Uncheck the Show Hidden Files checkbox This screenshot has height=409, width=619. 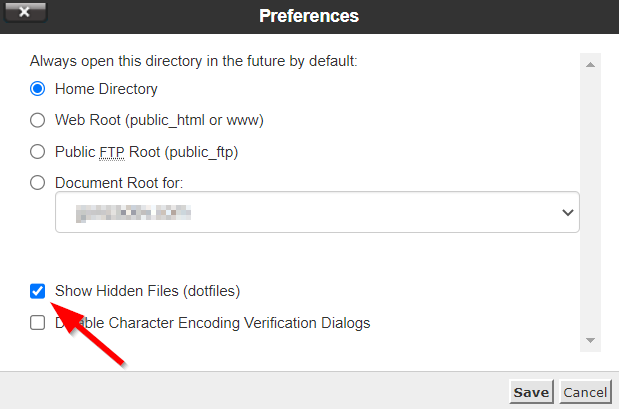coord(38,291)
